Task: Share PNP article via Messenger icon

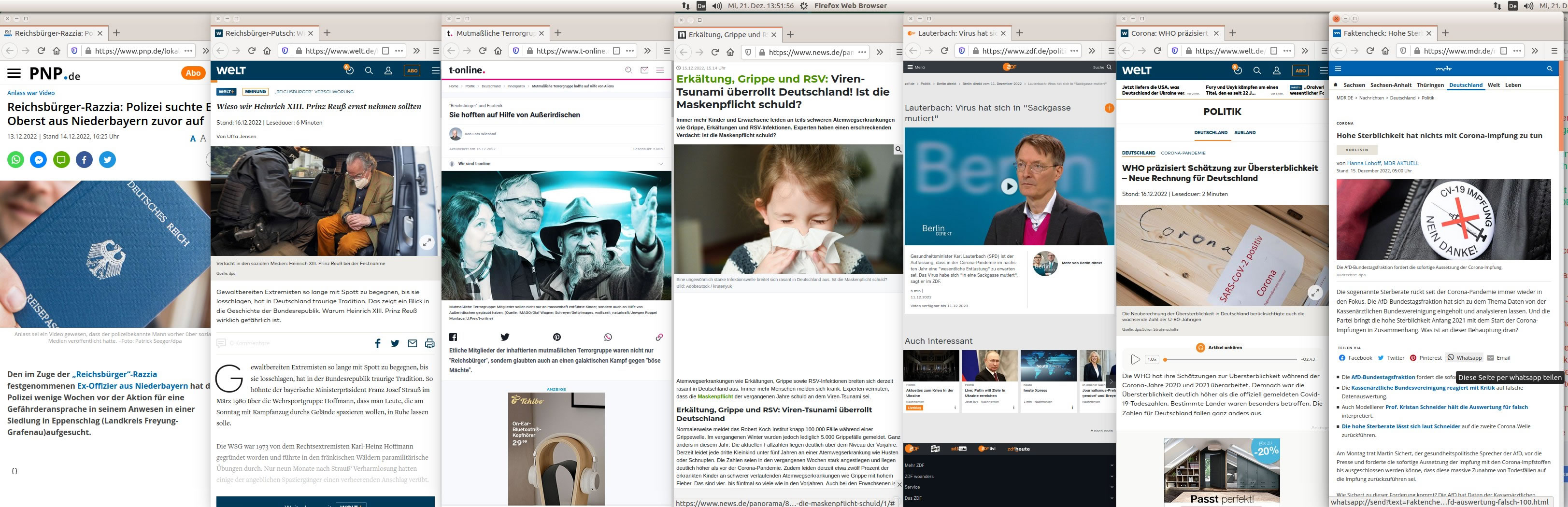Action: click(x=38, y=159)
